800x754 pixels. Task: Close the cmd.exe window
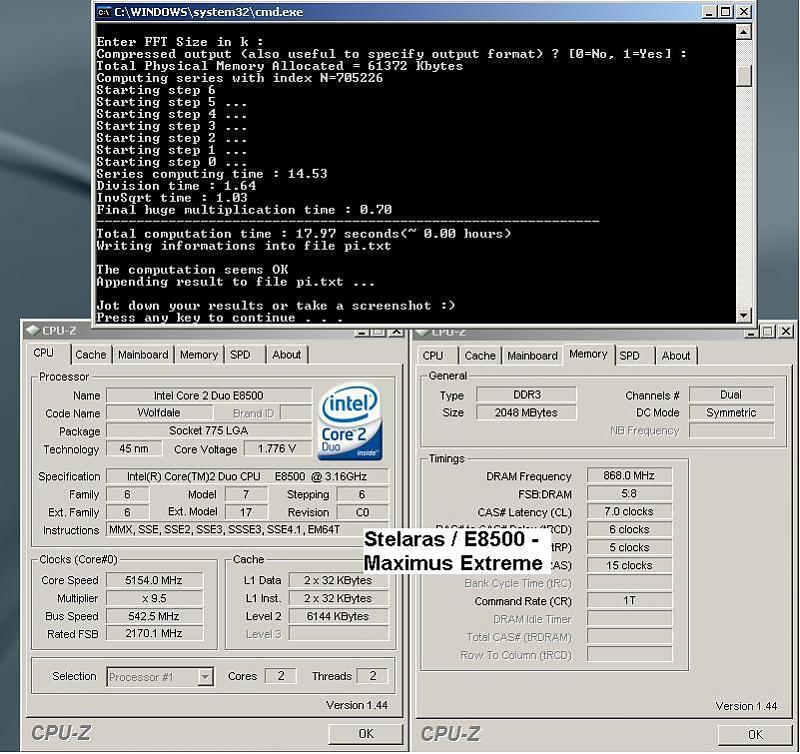tap(744, 12)
